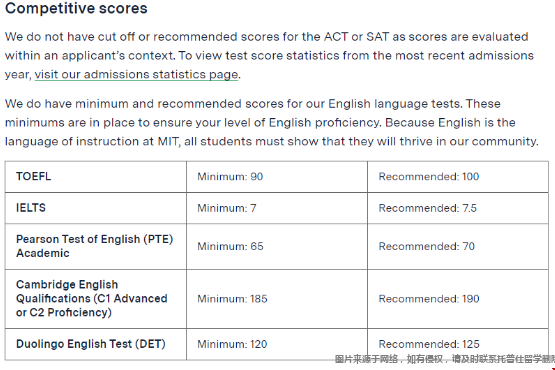This screenshot has height=370, width=555.
Task: Select Pearson Test of English (PTE) Academic label
Action: pos(95,246)
